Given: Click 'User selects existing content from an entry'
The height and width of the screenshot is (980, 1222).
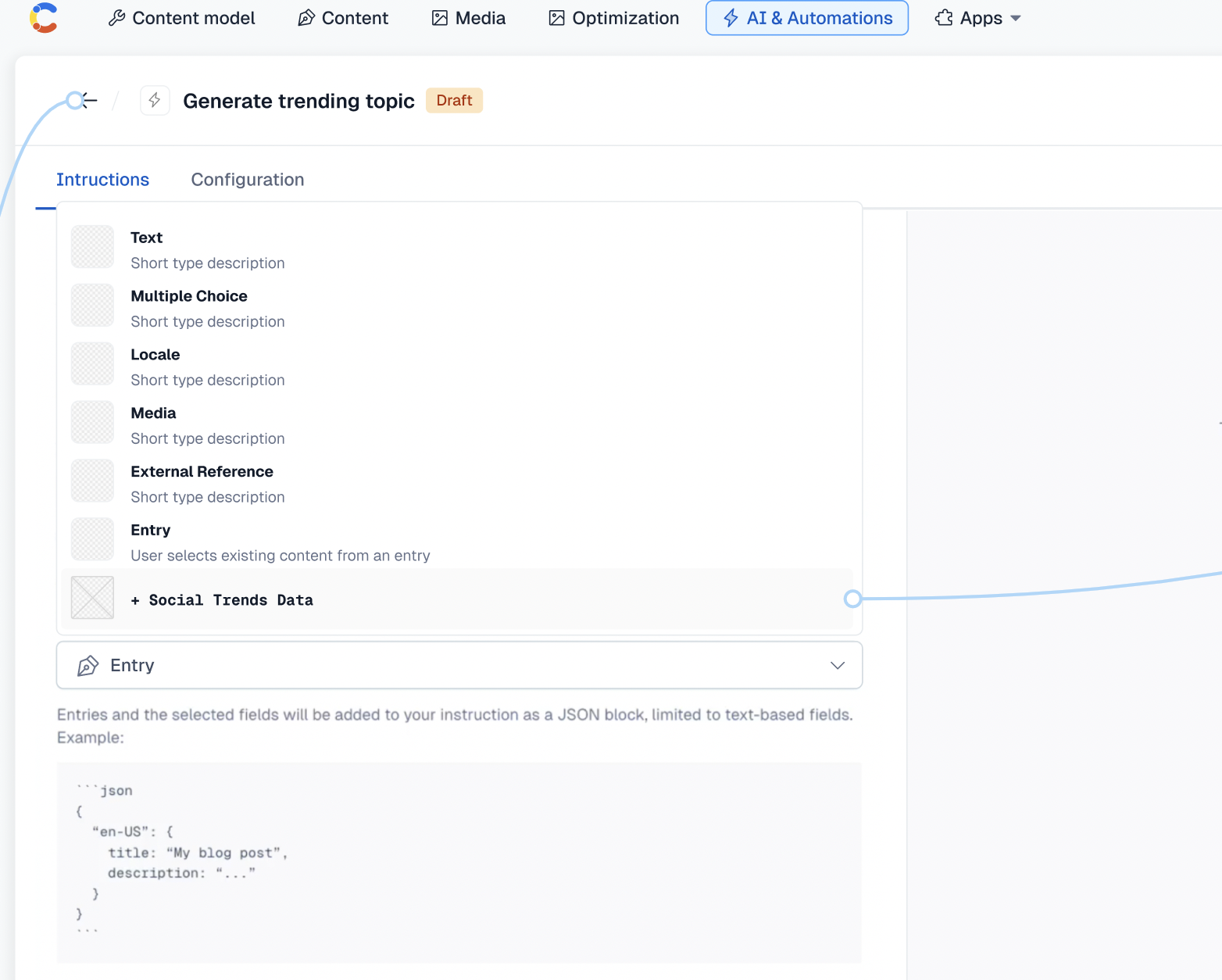Looking at the screenshot, I should tap(280, 556).
